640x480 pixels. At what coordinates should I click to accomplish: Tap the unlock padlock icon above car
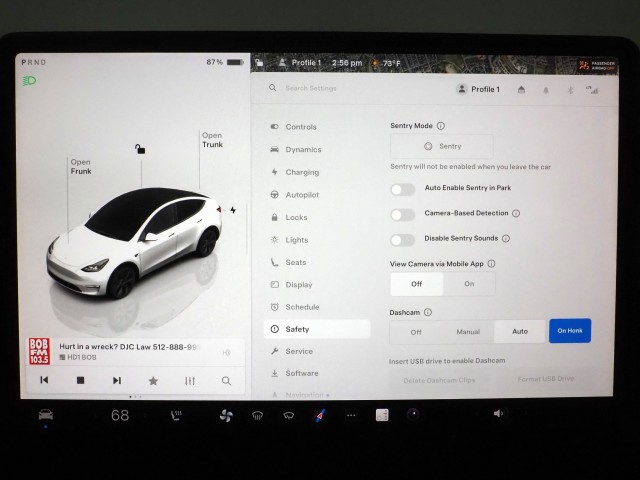(x=141, y=149)
